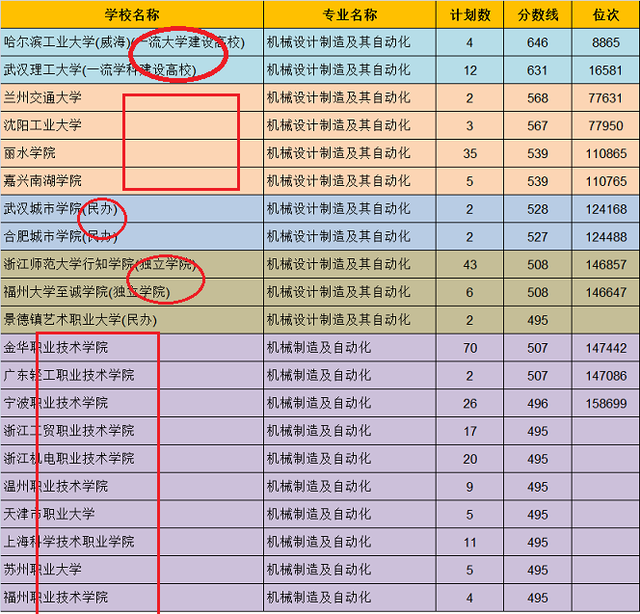This screenshot has height=614, width=640.
Task: Click plan count 20 for 浙江机电职业技术学院
Action: pos(470,459)
